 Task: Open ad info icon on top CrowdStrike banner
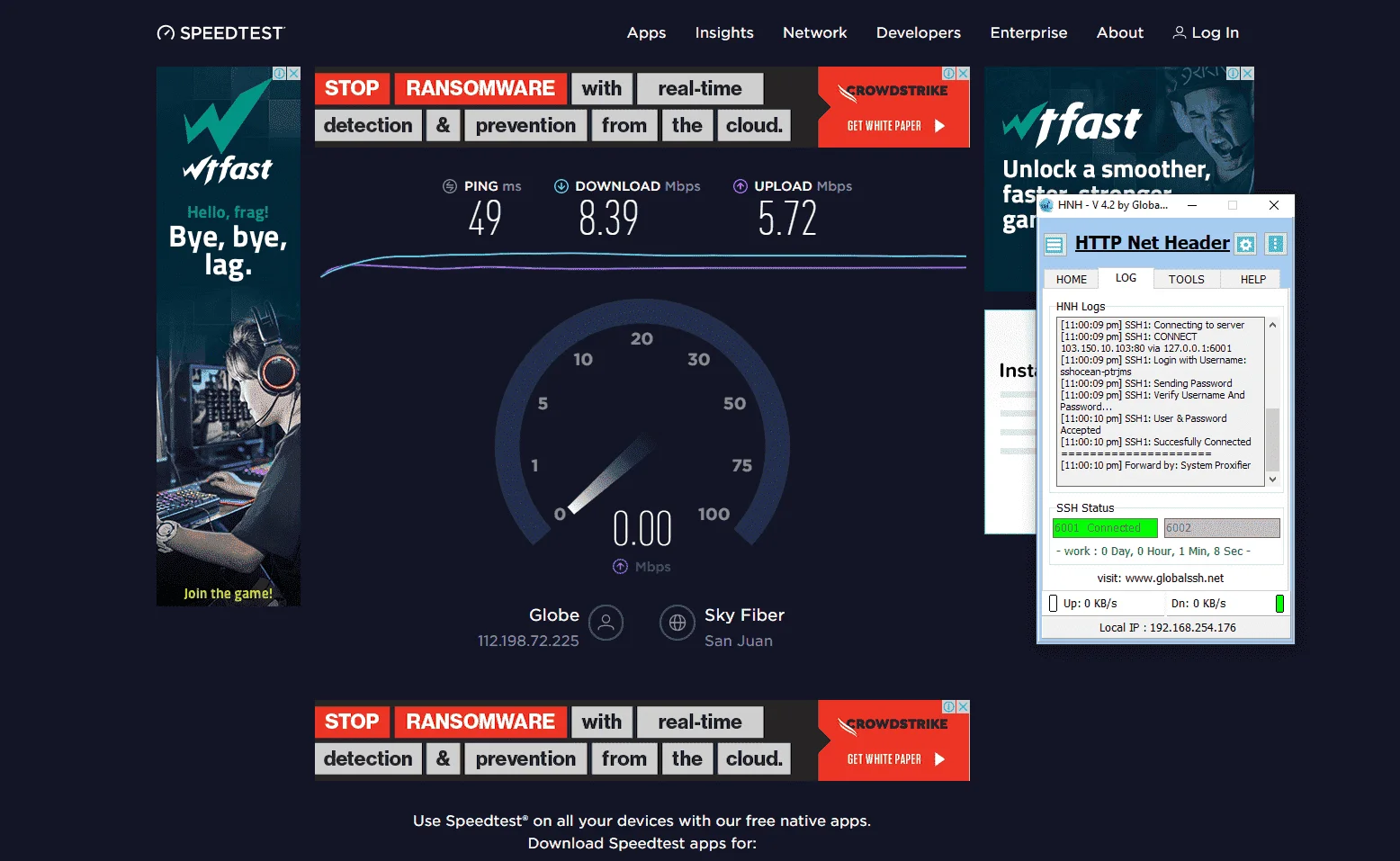949,73
